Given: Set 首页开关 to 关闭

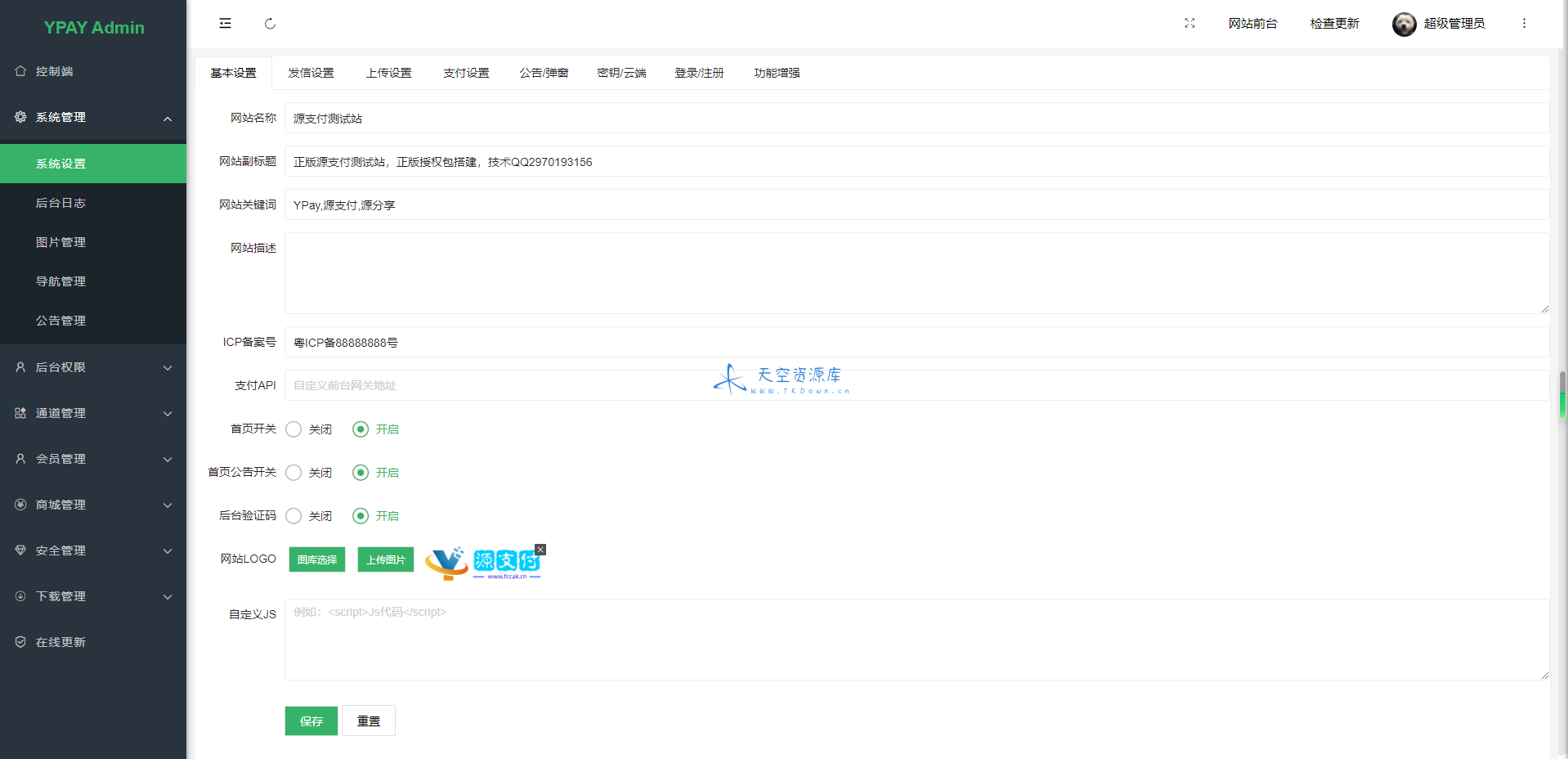Looking at the screenshot, I should pyautogui.click(x=293, y=429).
